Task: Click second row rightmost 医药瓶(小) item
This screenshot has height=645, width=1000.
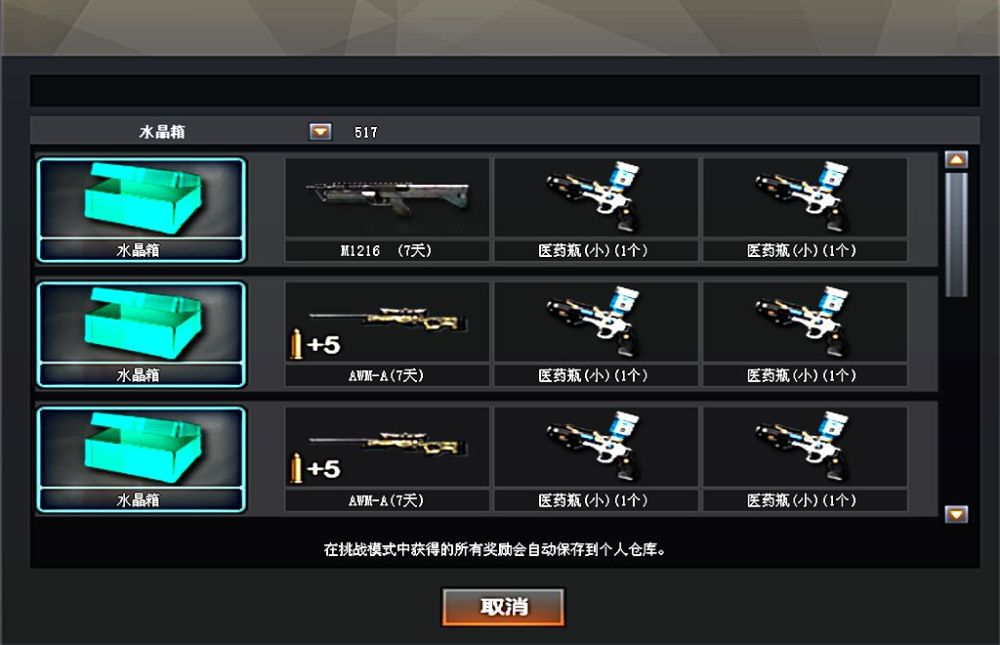Action: (805, 334)
